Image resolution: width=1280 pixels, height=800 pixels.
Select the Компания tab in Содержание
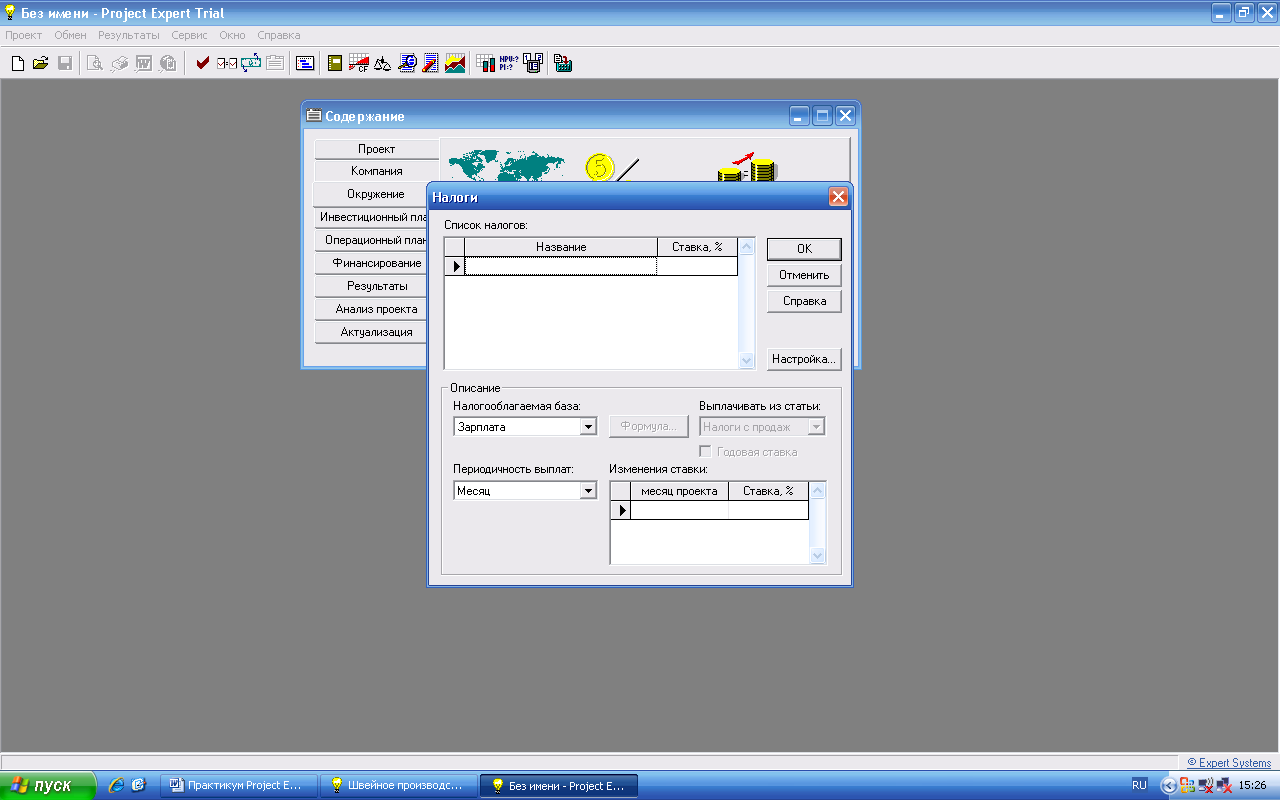coord(376,171)
